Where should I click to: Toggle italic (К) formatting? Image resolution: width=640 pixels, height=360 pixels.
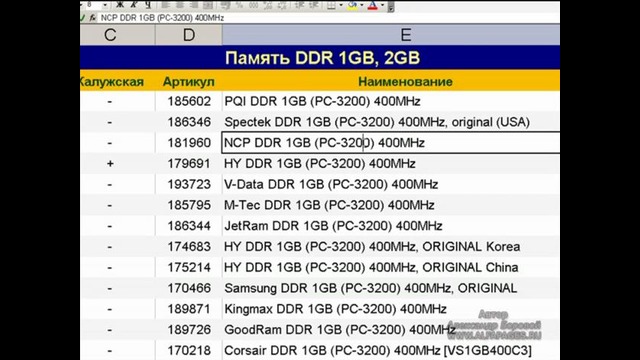click(x=133, y=4)
